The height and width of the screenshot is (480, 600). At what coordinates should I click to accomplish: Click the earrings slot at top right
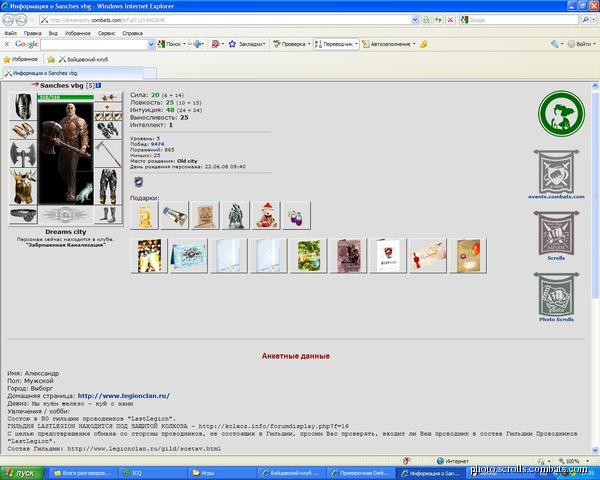coord(108,98)
